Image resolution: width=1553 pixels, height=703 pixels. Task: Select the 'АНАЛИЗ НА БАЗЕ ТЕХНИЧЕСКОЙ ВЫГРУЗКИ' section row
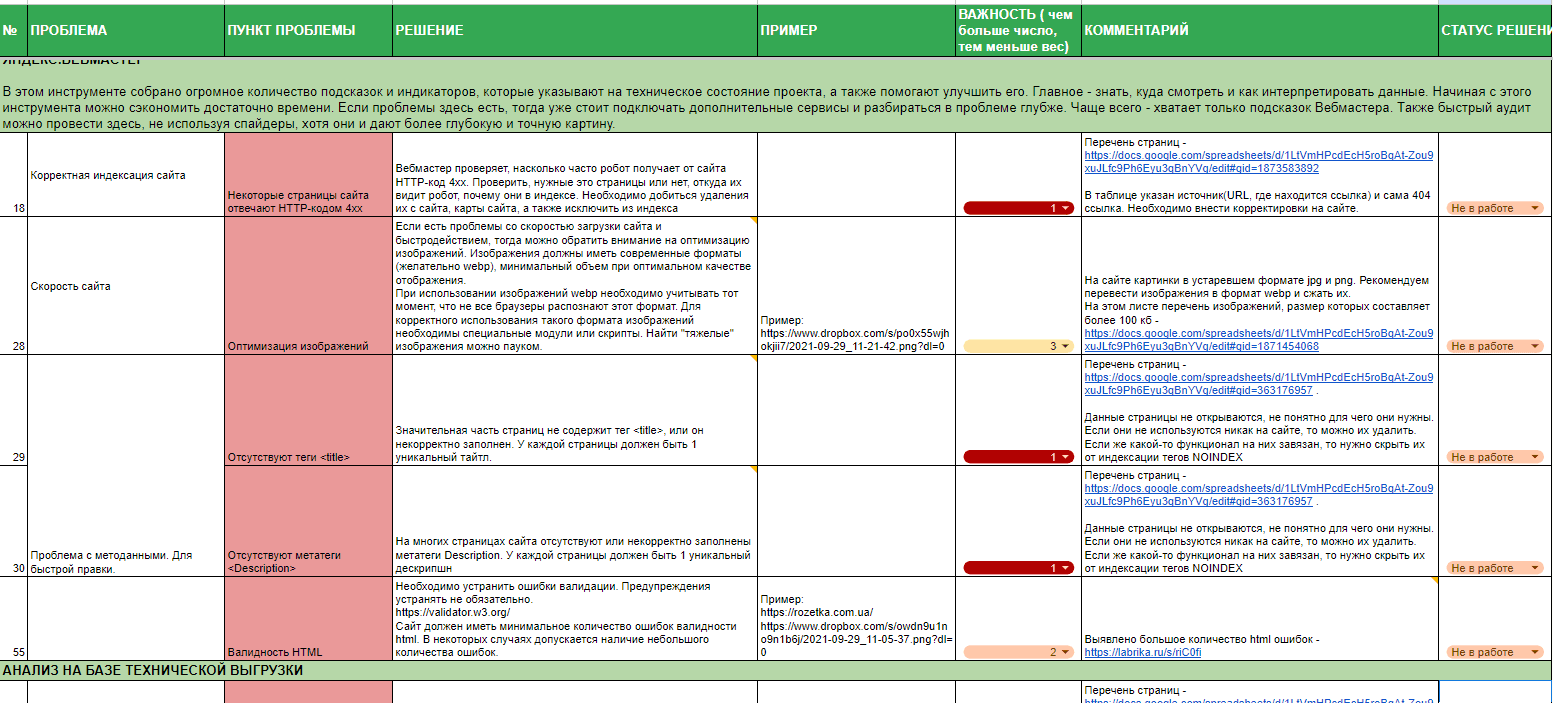776,670
